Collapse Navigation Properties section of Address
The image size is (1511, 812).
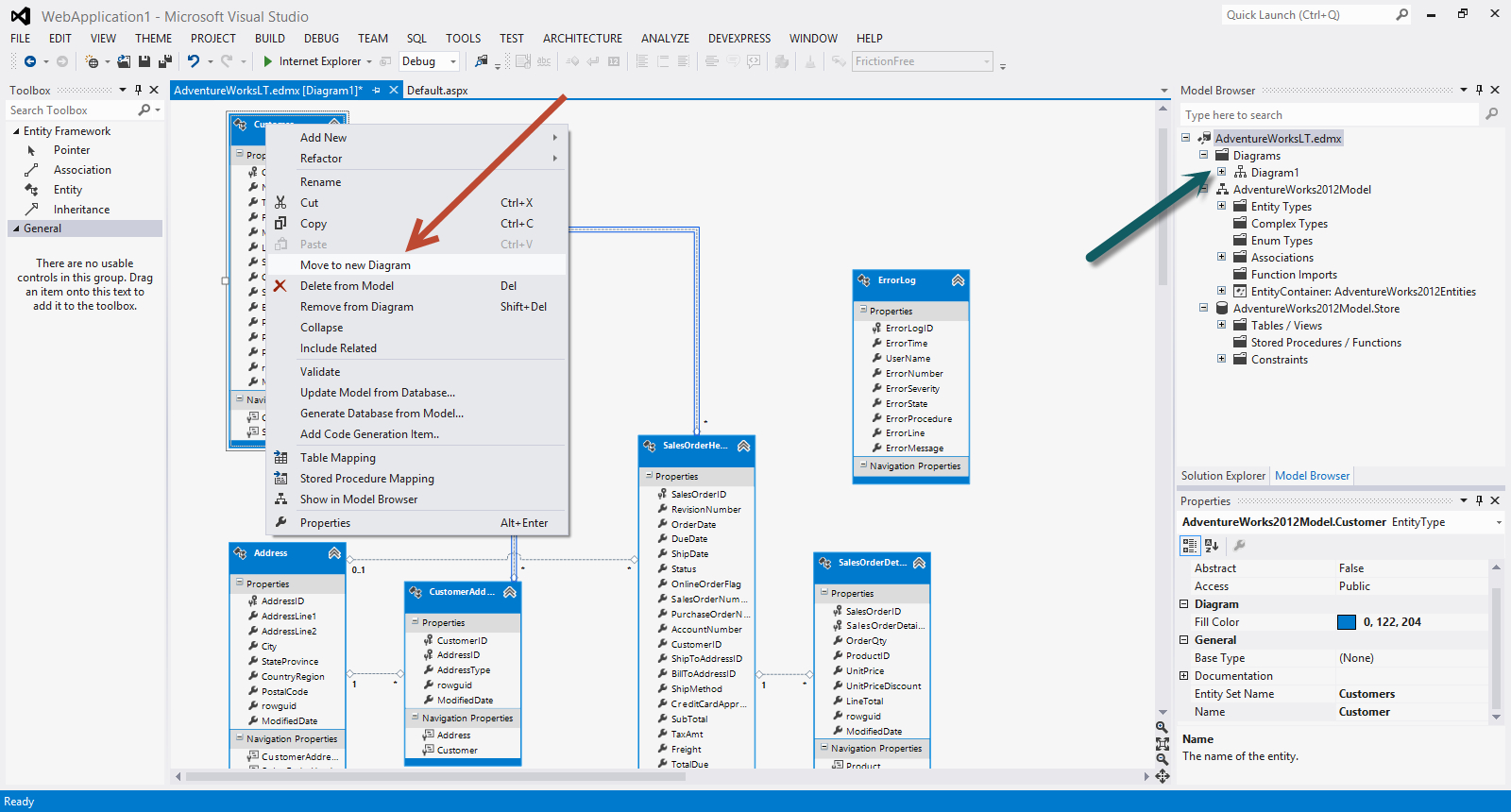tap(240, 738)
